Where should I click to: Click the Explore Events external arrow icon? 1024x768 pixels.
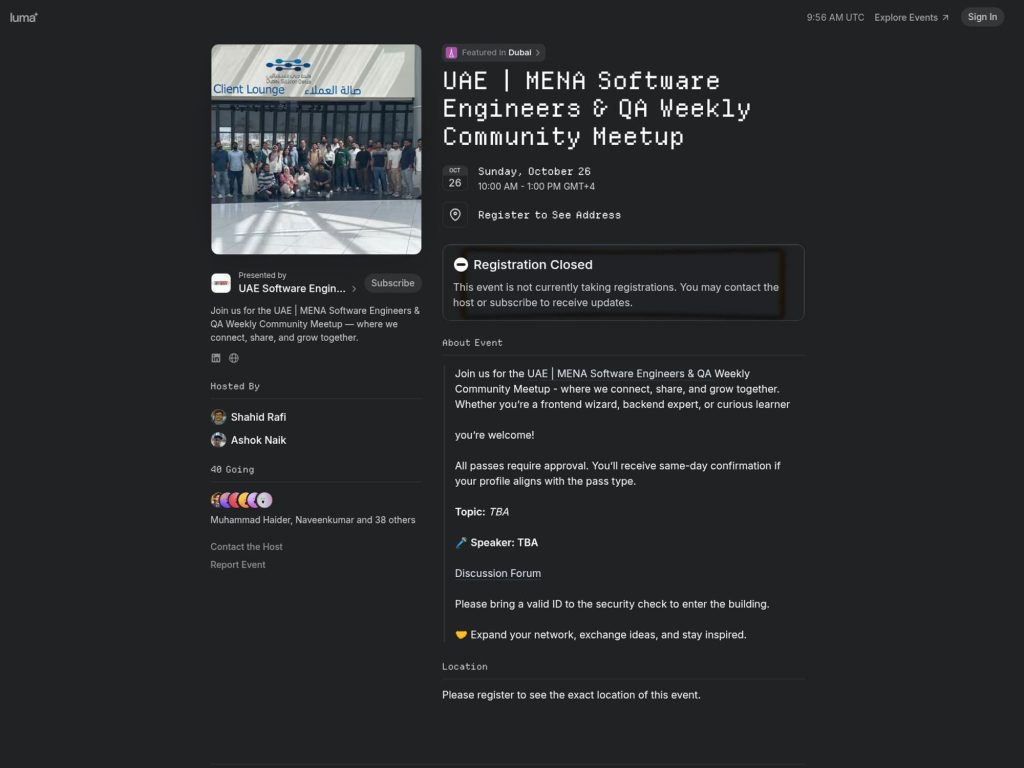[943, 16]
